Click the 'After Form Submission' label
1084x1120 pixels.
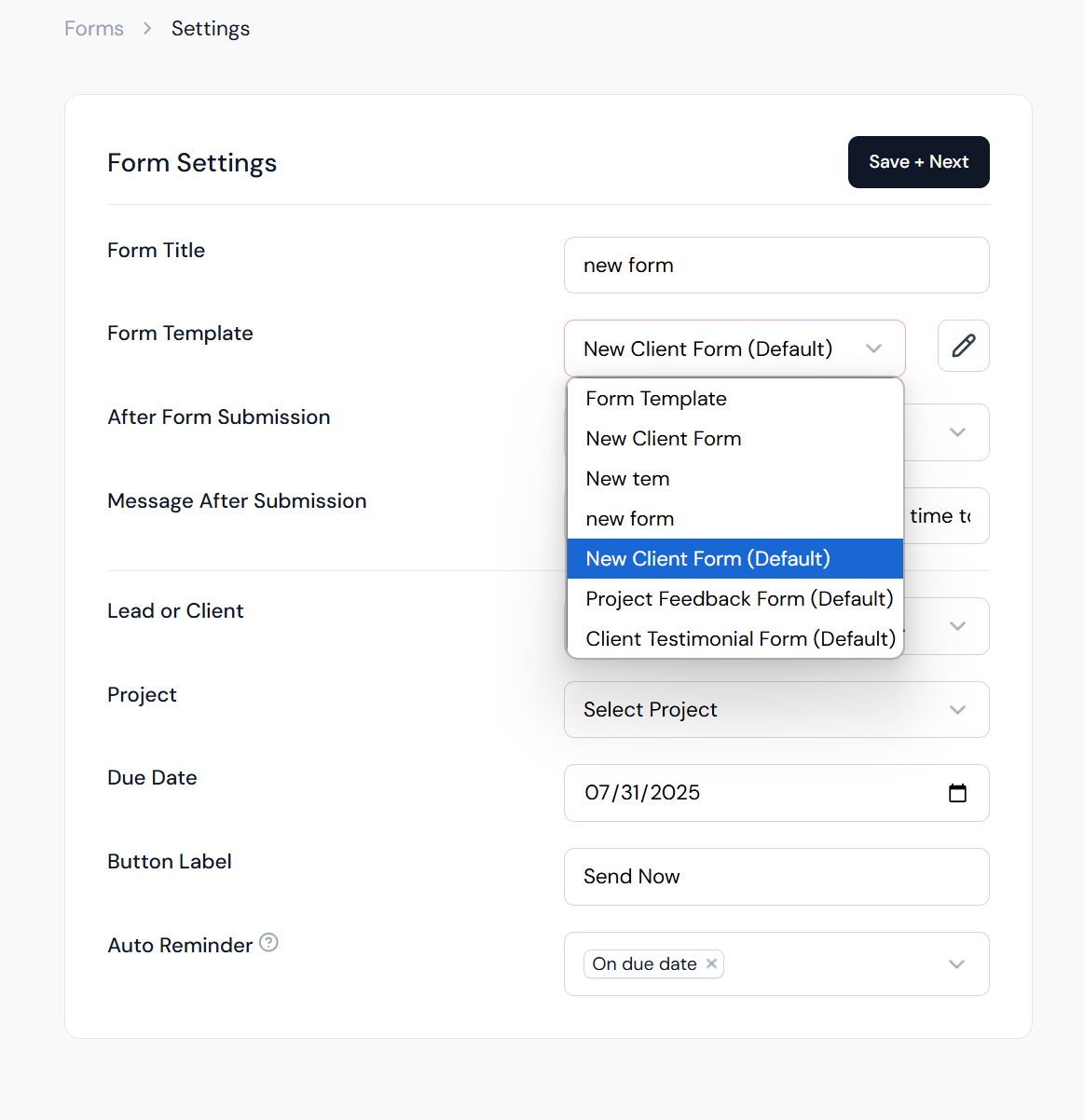coord(219,417)
